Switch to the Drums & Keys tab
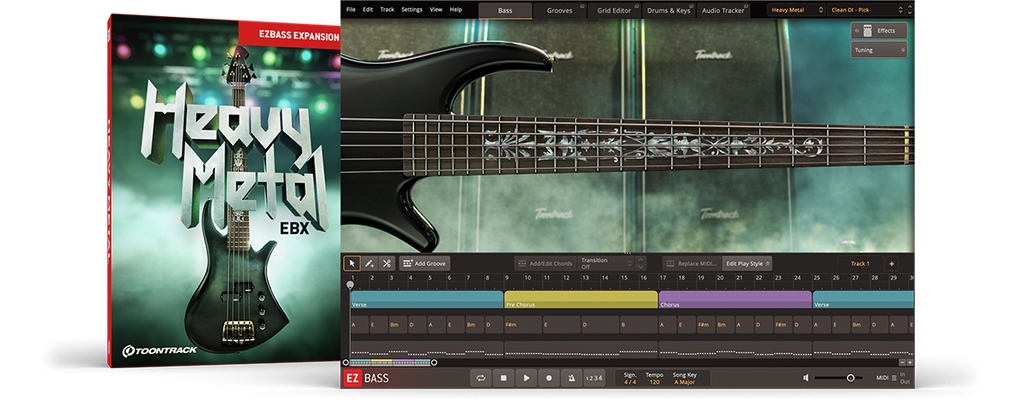This screenshot has width=1024, height=416. click(x=669, y=10)
